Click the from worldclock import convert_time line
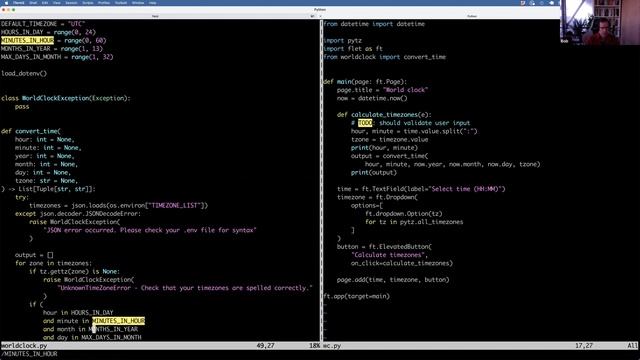This screenshot has width=640, height=360. coord(384,57)
